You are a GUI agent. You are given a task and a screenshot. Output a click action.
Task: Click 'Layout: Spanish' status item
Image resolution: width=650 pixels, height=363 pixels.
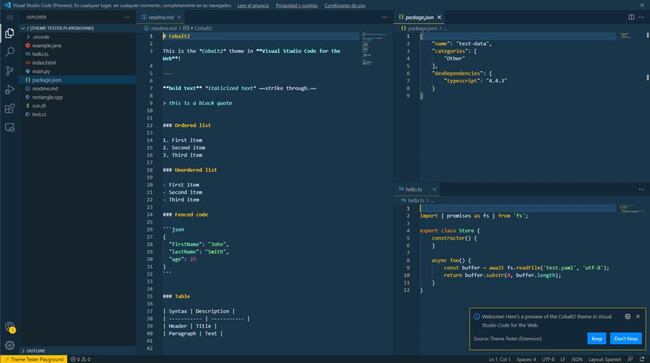[x=605, y=359]
